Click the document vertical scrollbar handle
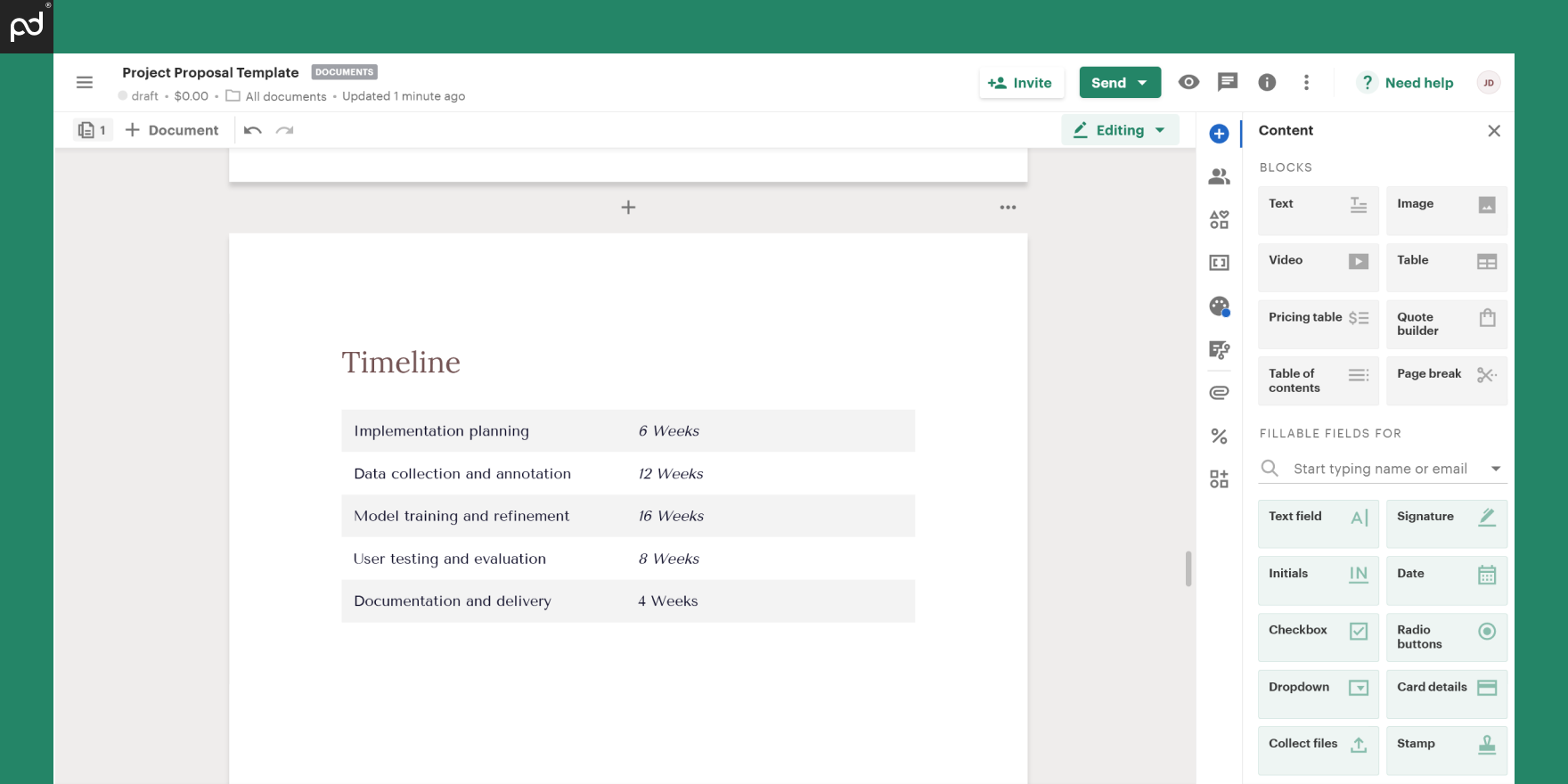 point(1188,568)
